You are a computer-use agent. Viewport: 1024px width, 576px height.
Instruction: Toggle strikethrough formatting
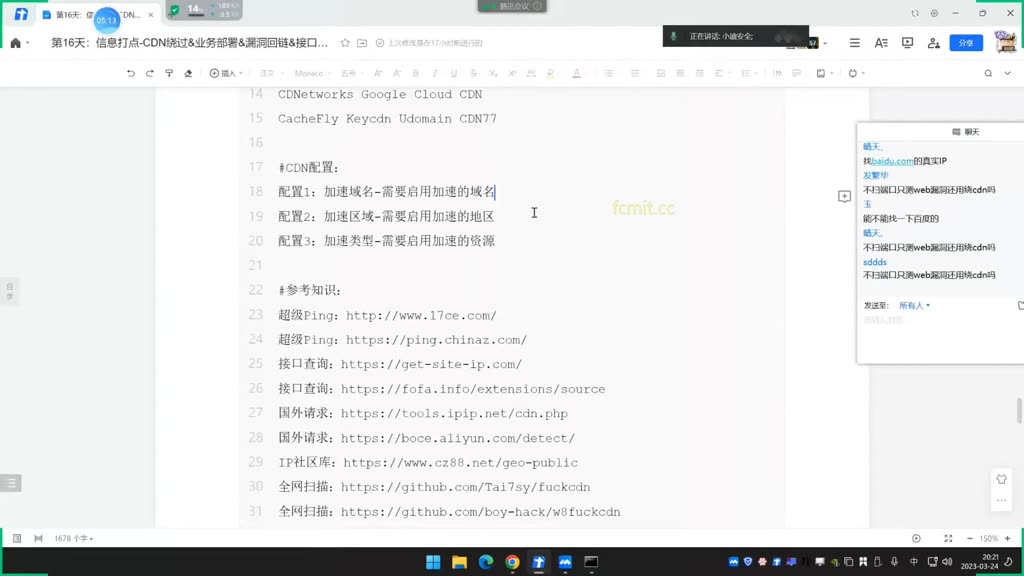pyautogui.click(x=473, y=73)
